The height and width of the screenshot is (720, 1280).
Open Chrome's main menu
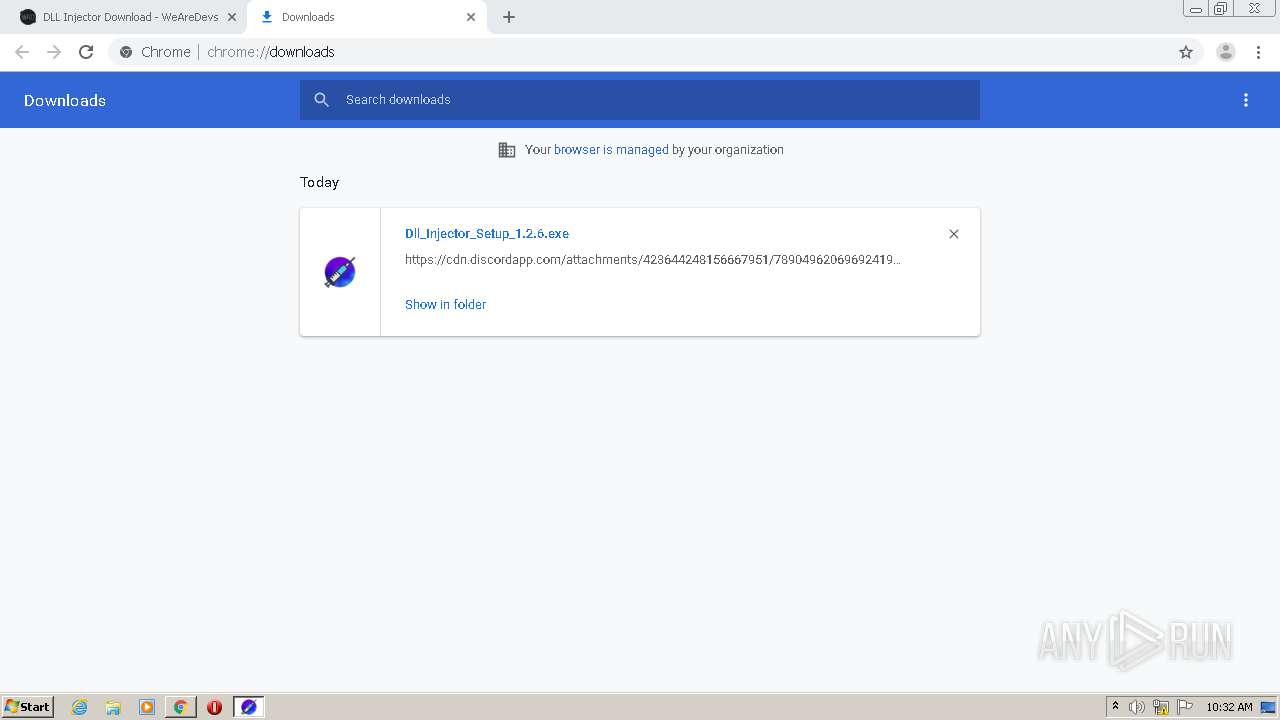(x=1258, y=52)
